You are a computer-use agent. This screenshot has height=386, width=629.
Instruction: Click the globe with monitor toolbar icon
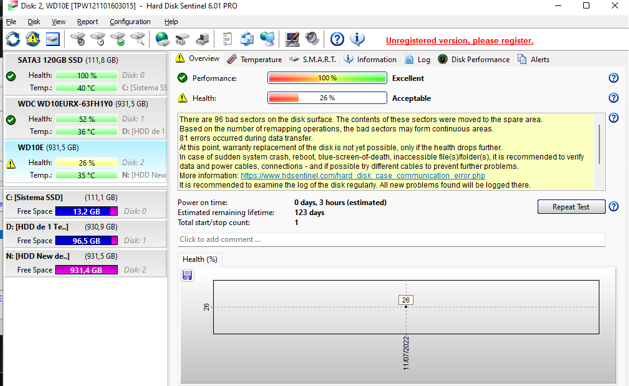click(x=267, y=39)
